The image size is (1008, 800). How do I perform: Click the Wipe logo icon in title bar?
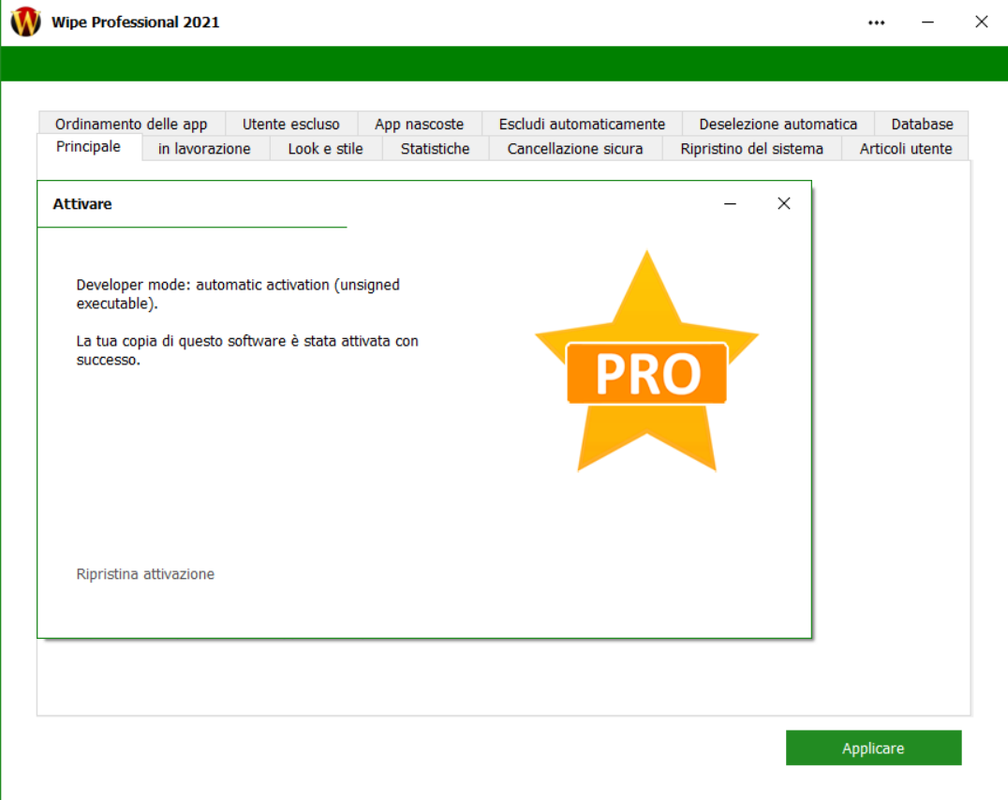pyautogui.click(x=26, y=21)
